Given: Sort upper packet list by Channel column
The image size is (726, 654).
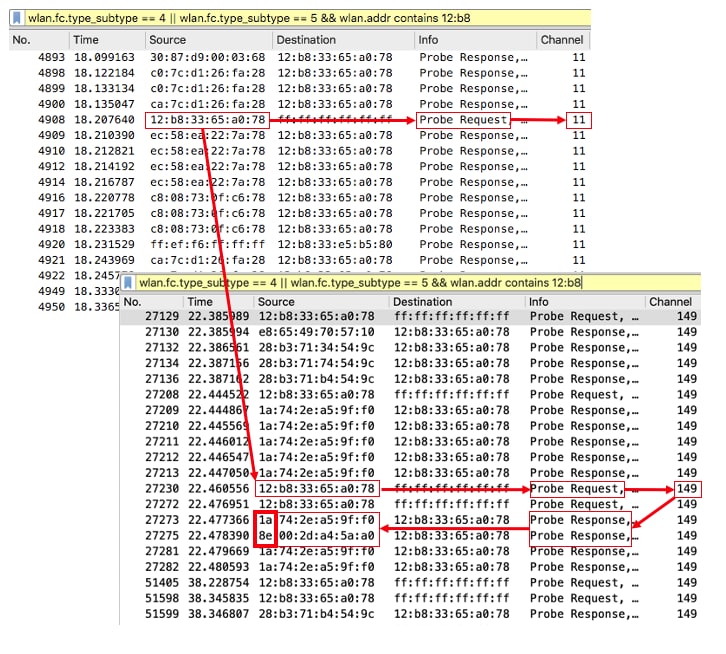Looking at the screenshot, I should point(563,40).
